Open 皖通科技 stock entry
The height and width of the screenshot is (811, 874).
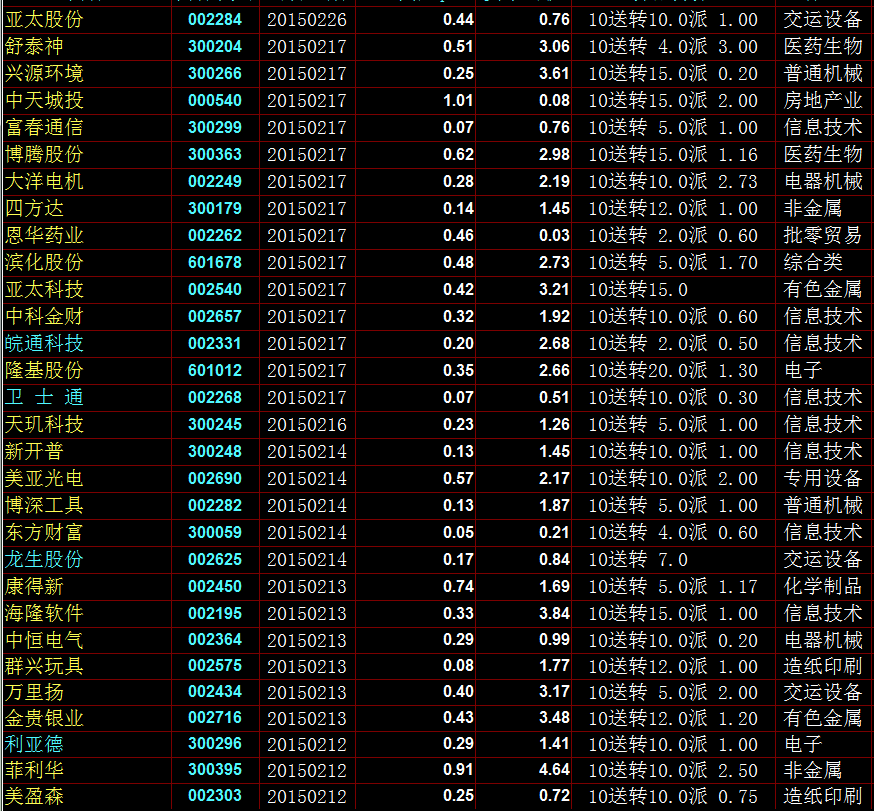[x=44, y=344]
